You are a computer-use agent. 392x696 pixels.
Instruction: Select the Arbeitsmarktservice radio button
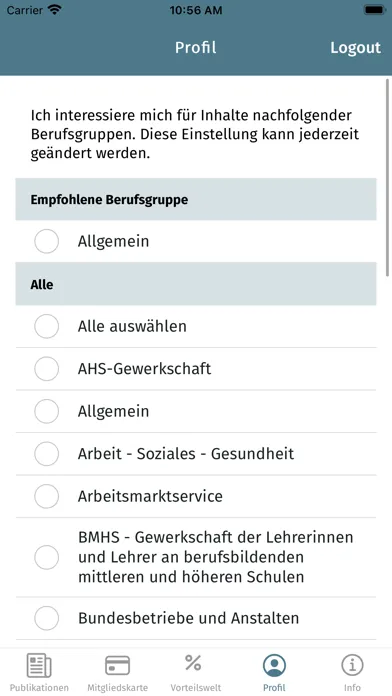pyautogui.click(x=47, y=496)
